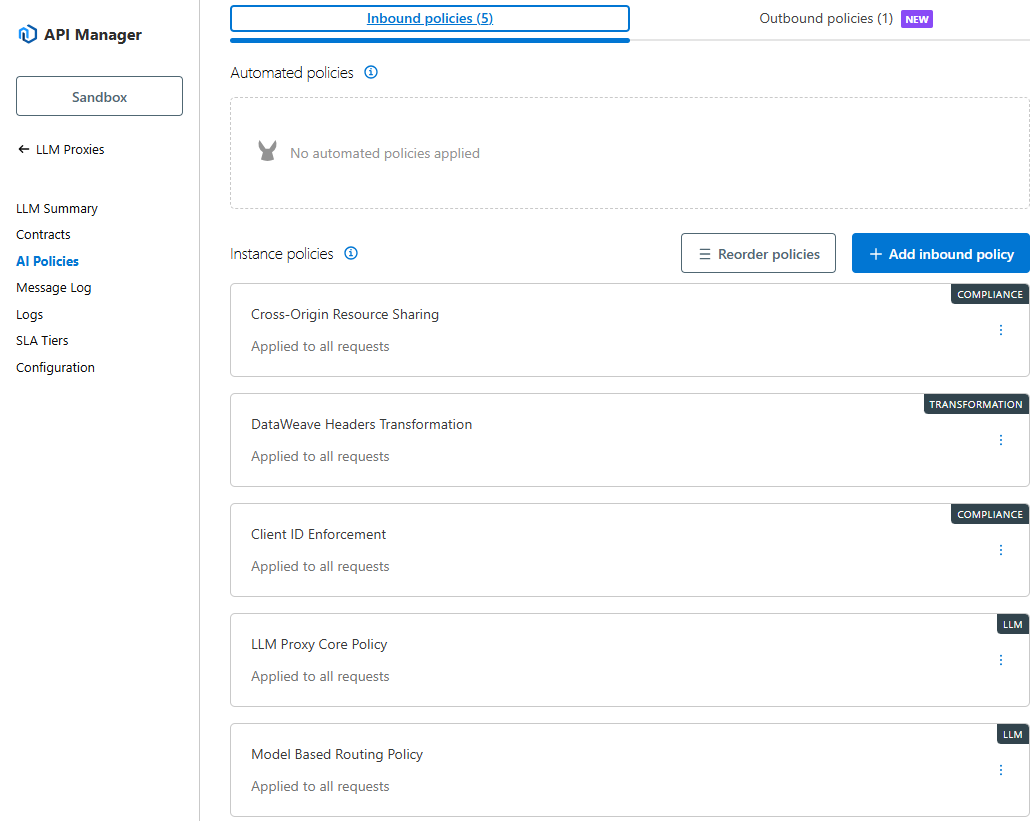
Task: Click COMPLIANCE tag on Cross-Origin Resource Sharing
Action: point(990,295)
